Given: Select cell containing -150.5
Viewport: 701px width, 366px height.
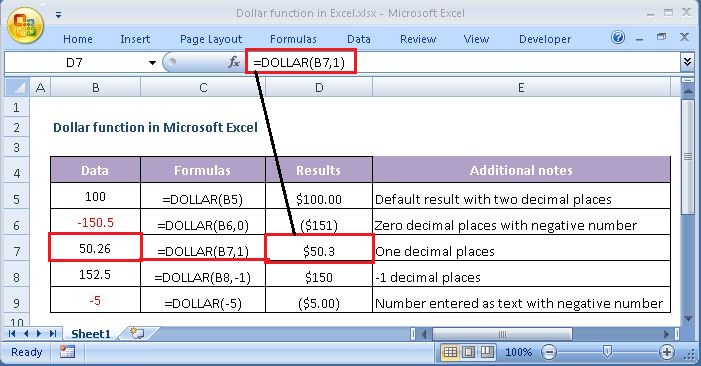Looking at the screenshot, I should [x=95, y=222].
